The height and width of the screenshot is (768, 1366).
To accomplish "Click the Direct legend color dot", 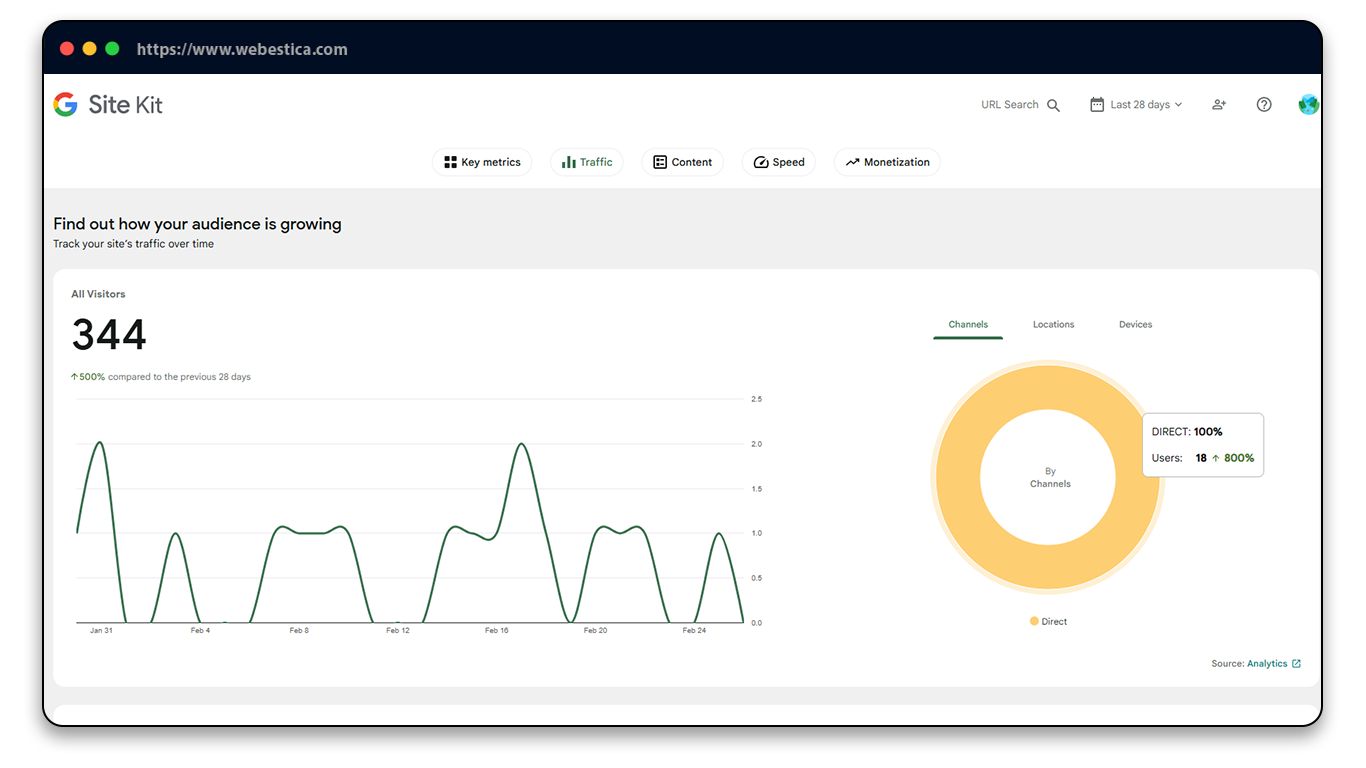I will [x=1034, y=622].
